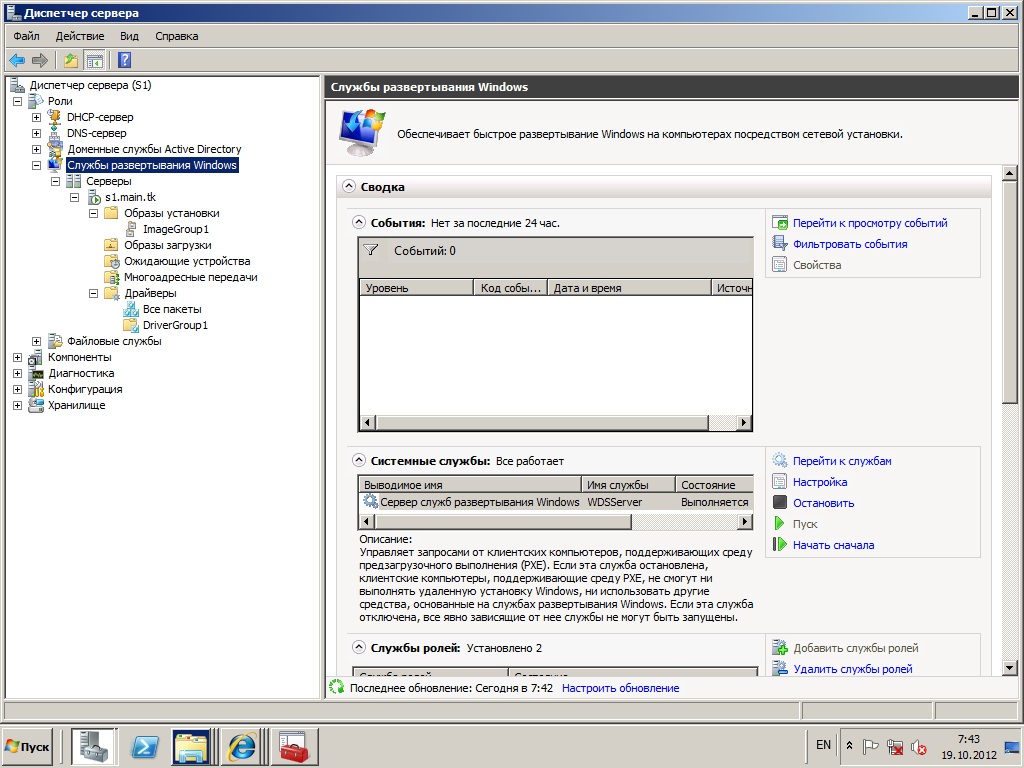Click the s1.main.tk server icon

[x=93, y=197]
